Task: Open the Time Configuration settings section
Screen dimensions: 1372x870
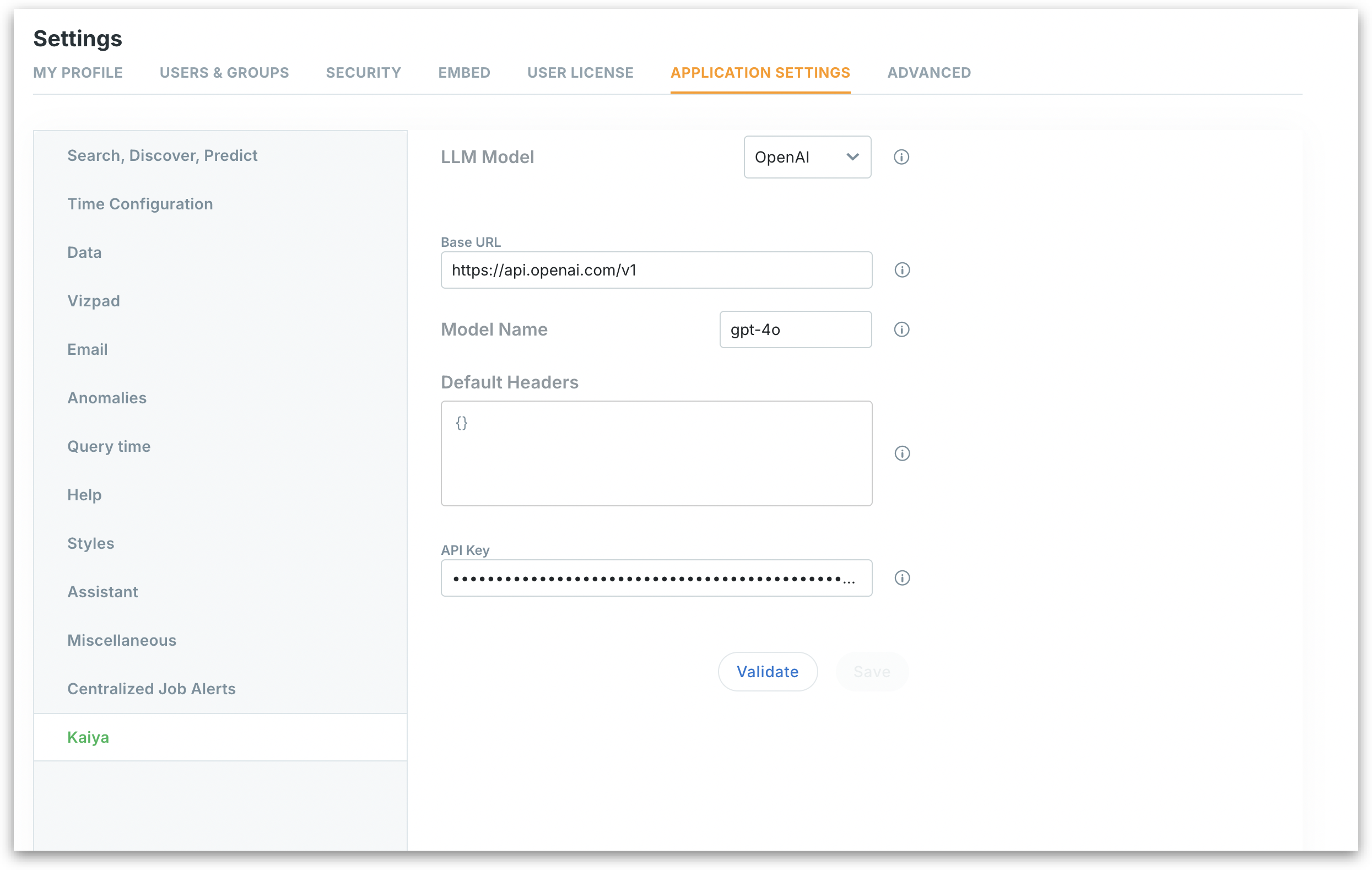Action: (140, 204)
